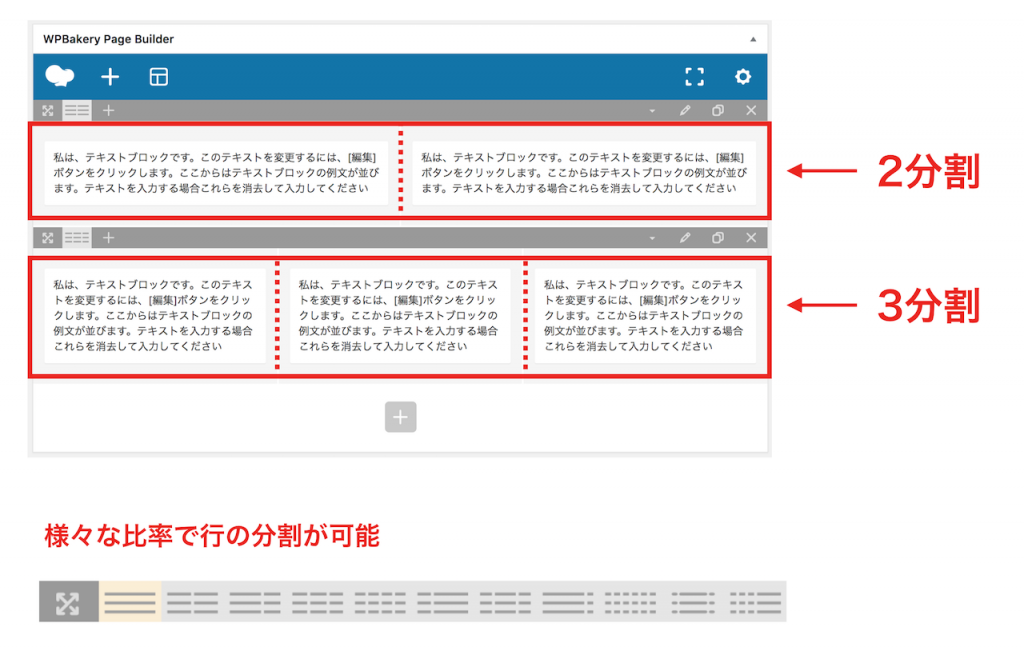Screen dimensions: 1024x655
Task: Open the Templates icon in blue toolbar
Action: (159, 77)
